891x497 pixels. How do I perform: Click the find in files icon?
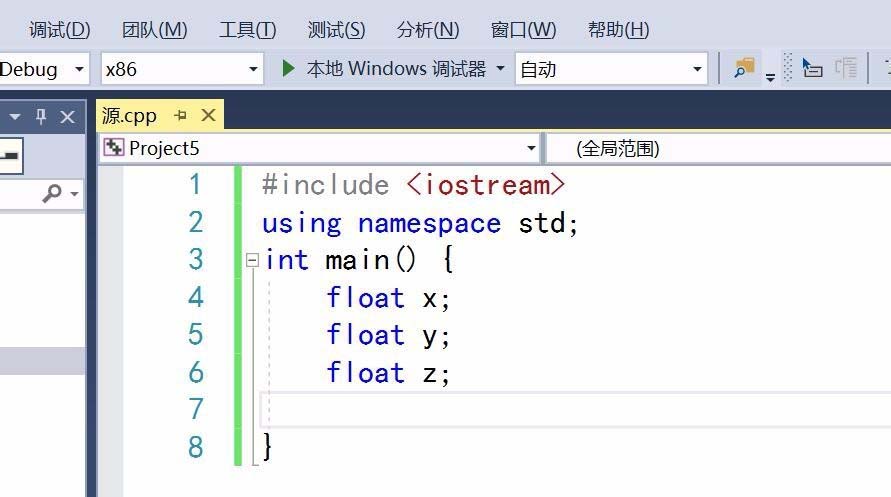[744, 68]
